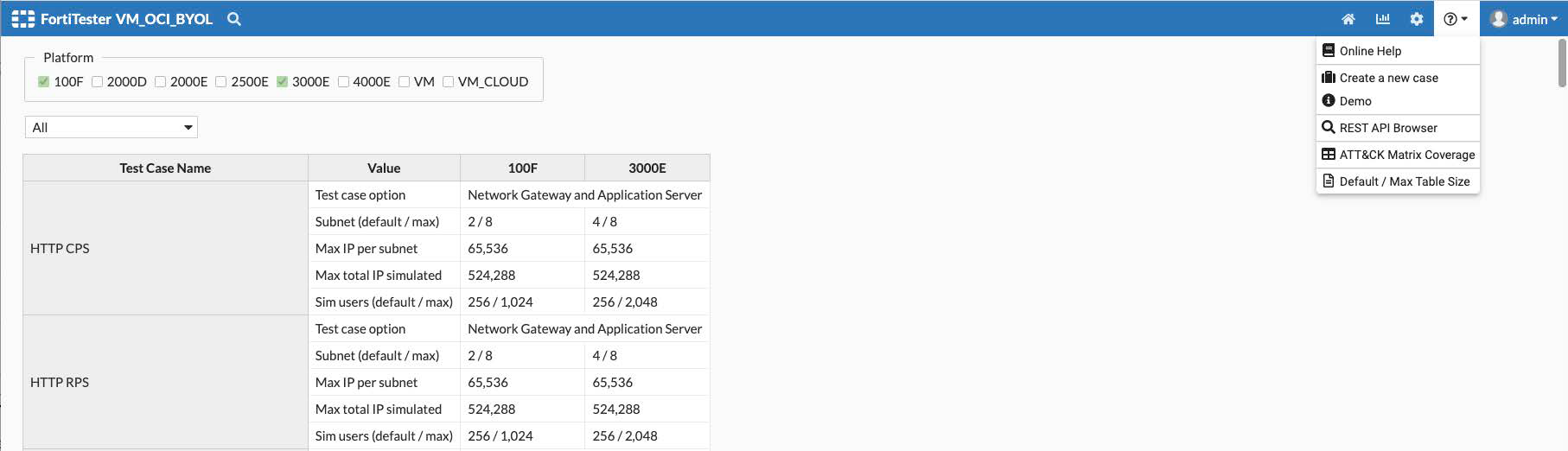Click HTTP CPS Test case option cell

(384, 195)
